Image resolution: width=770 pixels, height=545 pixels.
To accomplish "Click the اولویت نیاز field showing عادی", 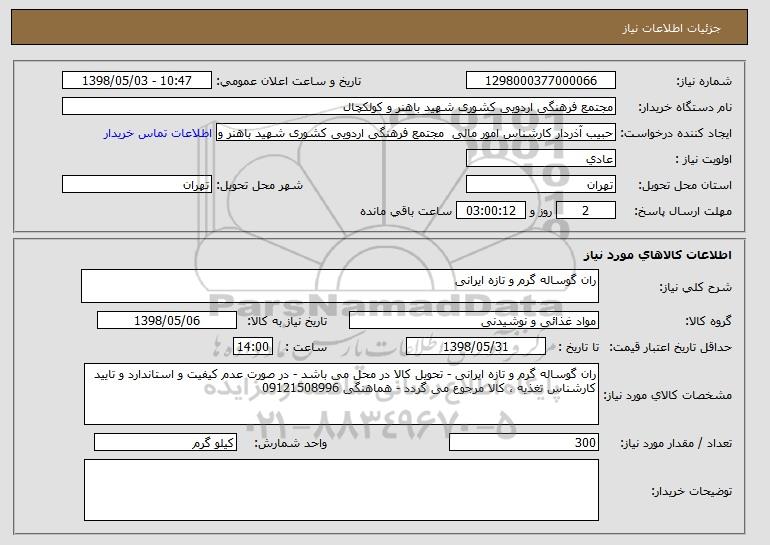I will (541, 159).
